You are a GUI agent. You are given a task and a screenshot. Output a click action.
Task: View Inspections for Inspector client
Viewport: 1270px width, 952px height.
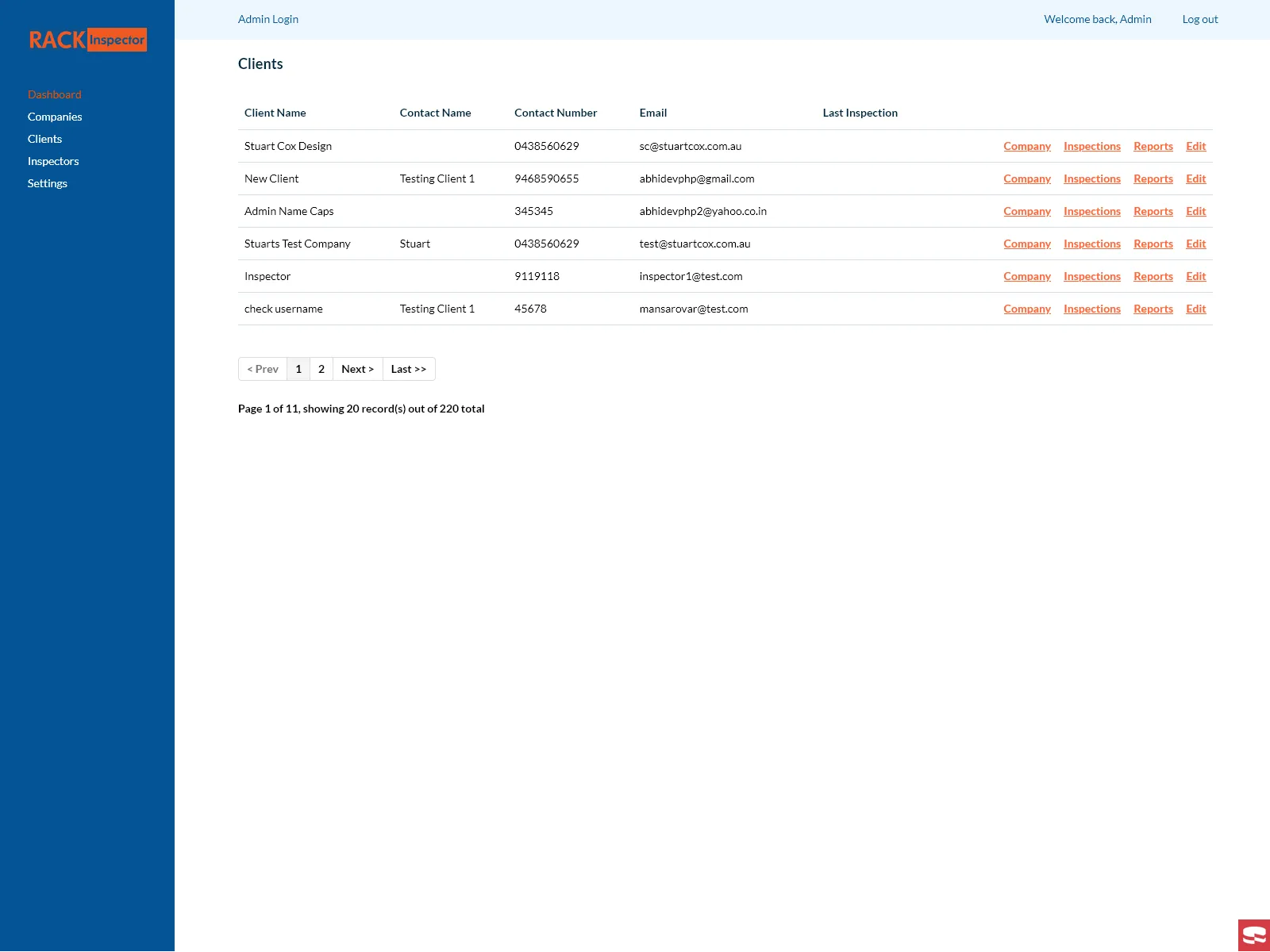click(1091, 276)
